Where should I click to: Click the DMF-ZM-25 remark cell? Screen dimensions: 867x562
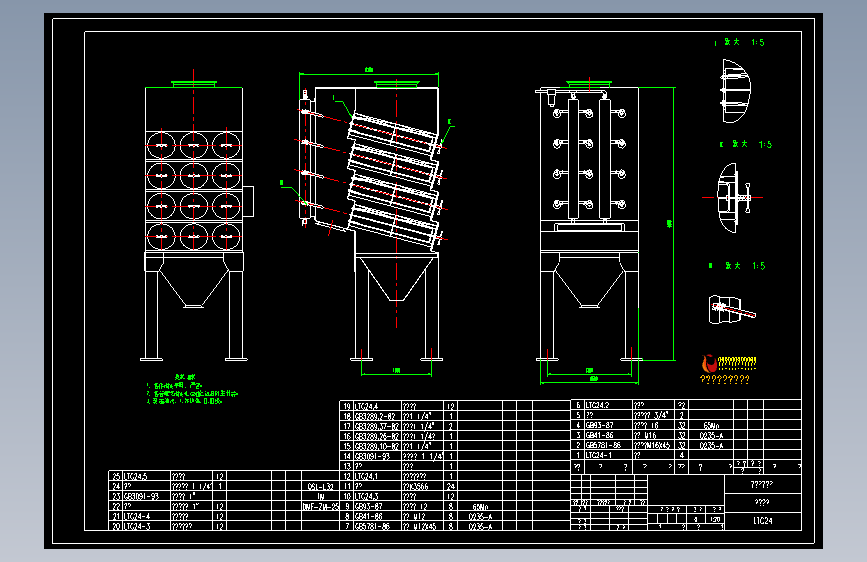click(x=321, y=506)
